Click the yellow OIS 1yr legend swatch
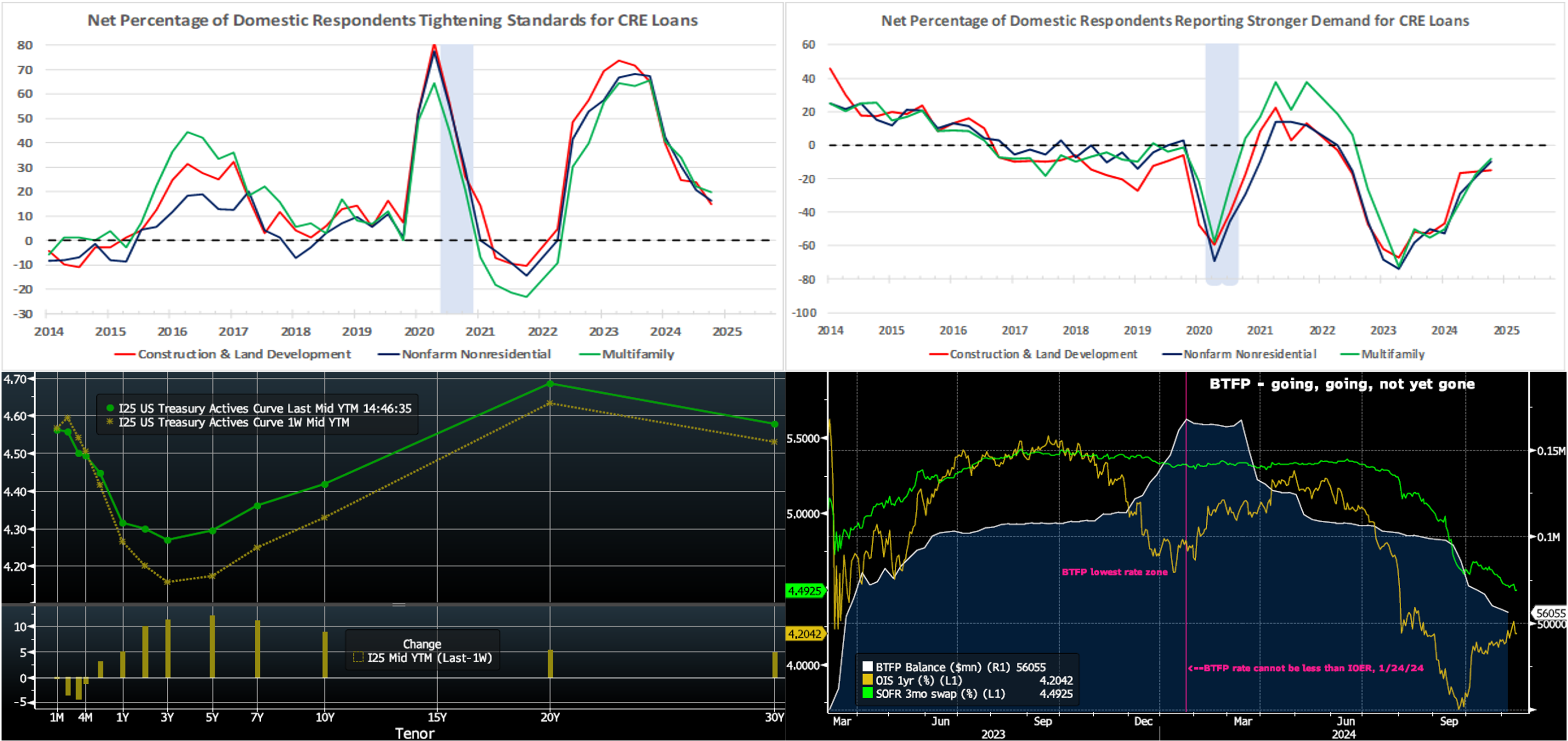This screenshot has width=1568, height=741. [867, 680]
